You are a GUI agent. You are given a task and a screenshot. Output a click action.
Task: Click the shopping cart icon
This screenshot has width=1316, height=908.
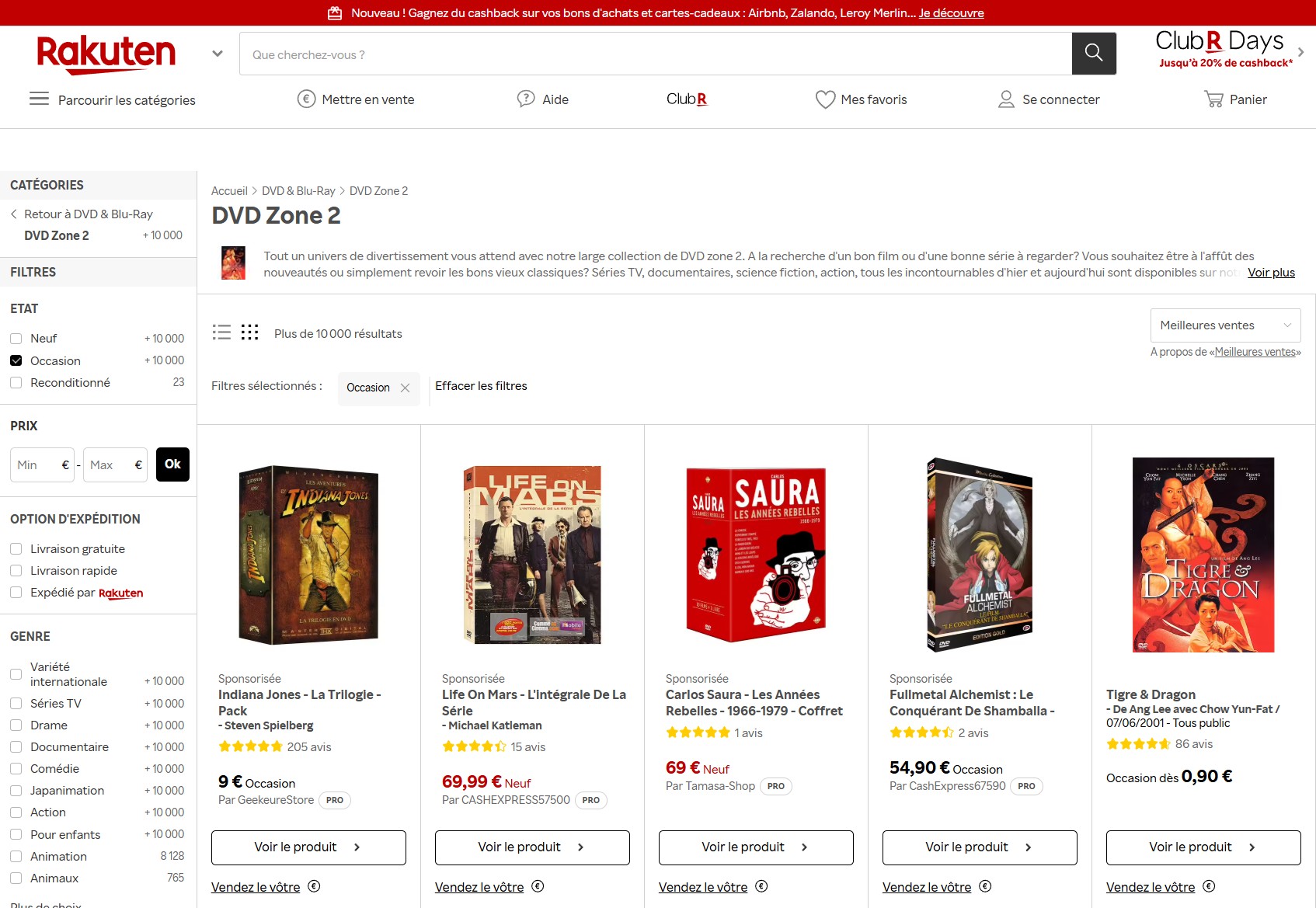(x=1213, y=99)
